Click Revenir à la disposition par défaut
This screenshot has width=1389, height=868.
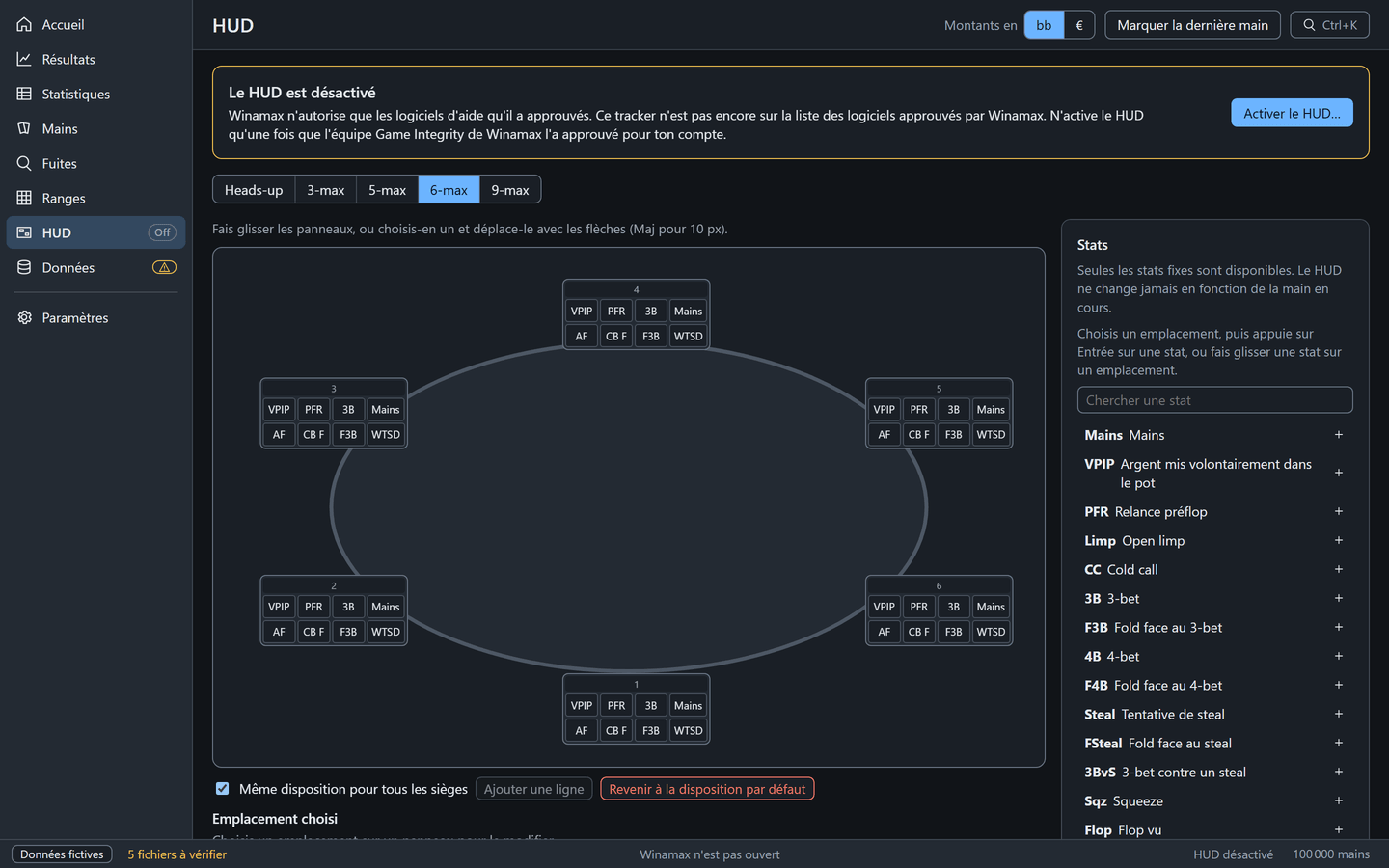click(707, 789)
